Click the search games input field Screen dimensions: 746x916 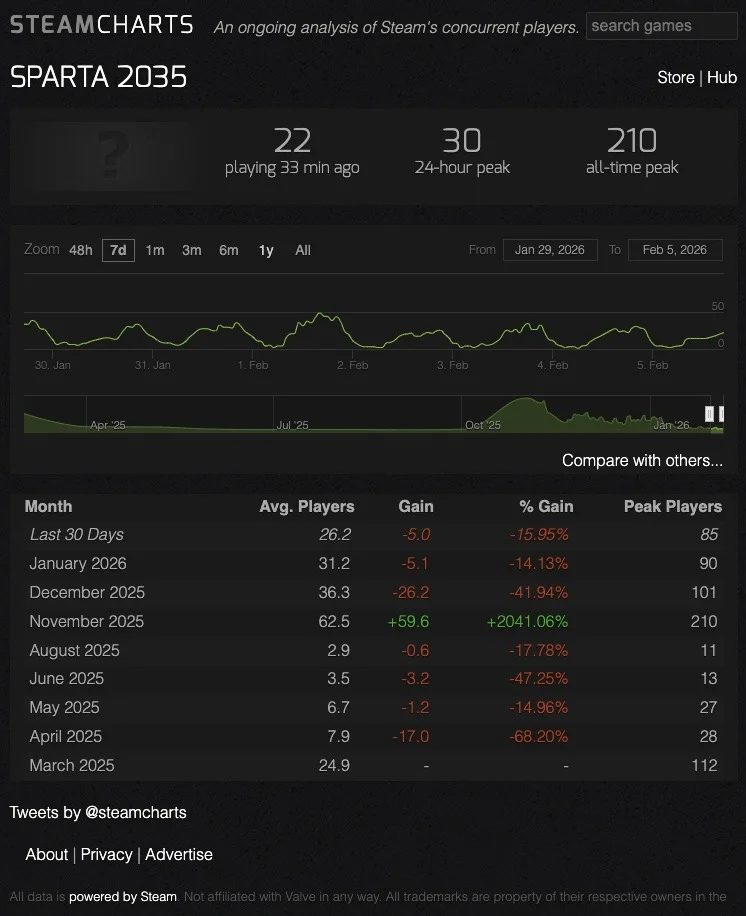[661, 26]
